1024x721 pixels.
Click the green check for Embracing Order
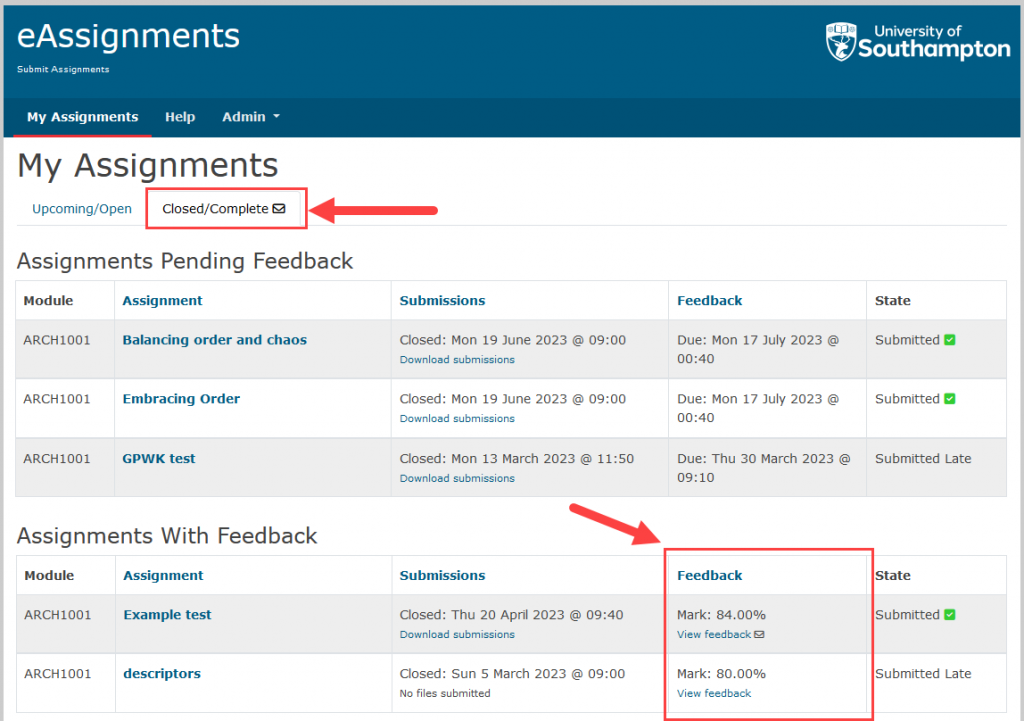(950, 398)
